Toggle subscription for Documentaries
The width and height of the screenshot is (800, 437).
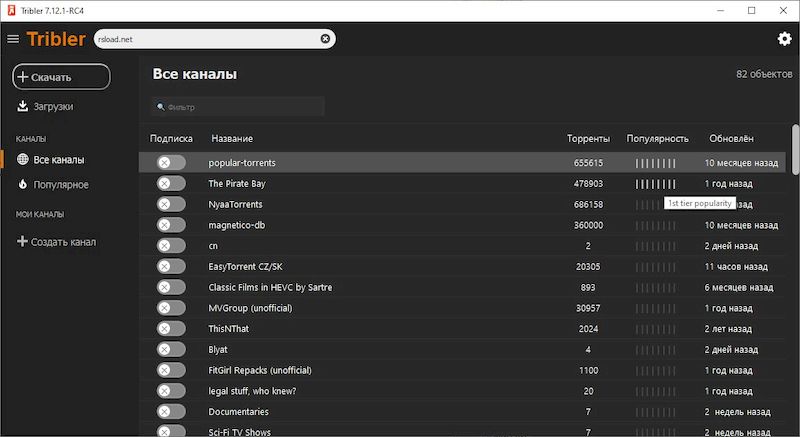tap(171, 412)
